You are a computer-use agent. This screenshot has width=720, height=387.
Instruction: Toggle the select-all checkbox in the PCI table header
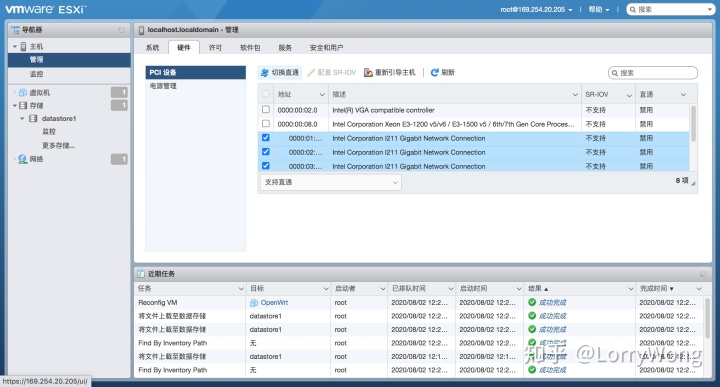(x=266, y=94)
